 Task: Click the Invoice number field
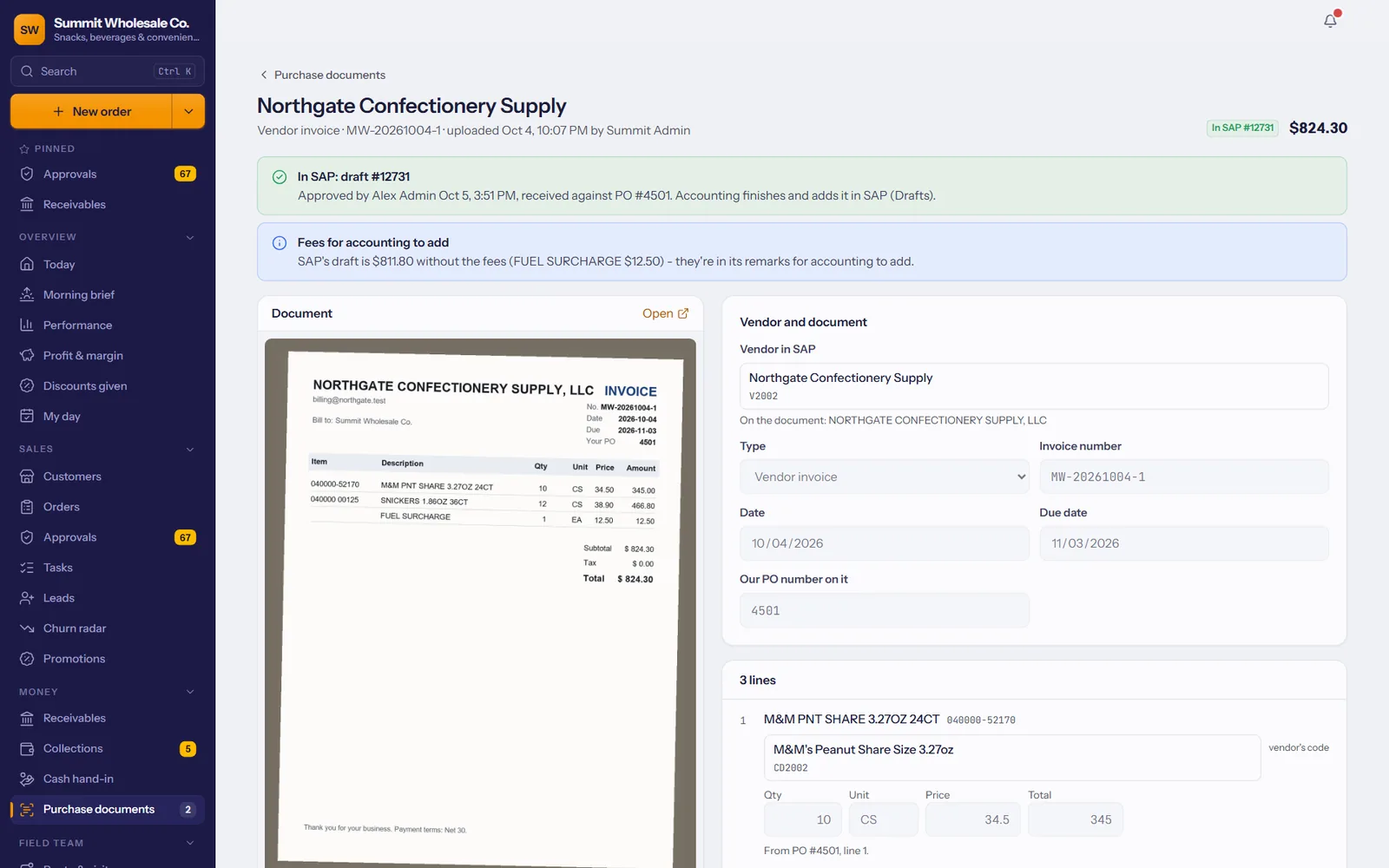point(1184,477)
